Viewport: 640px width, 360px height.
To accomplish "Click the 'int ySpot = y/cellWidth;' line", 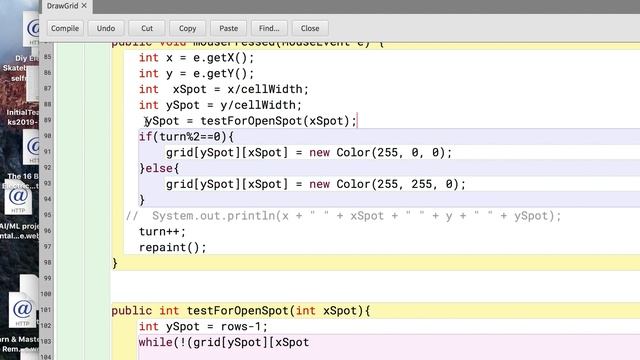I will coord(220,105).
